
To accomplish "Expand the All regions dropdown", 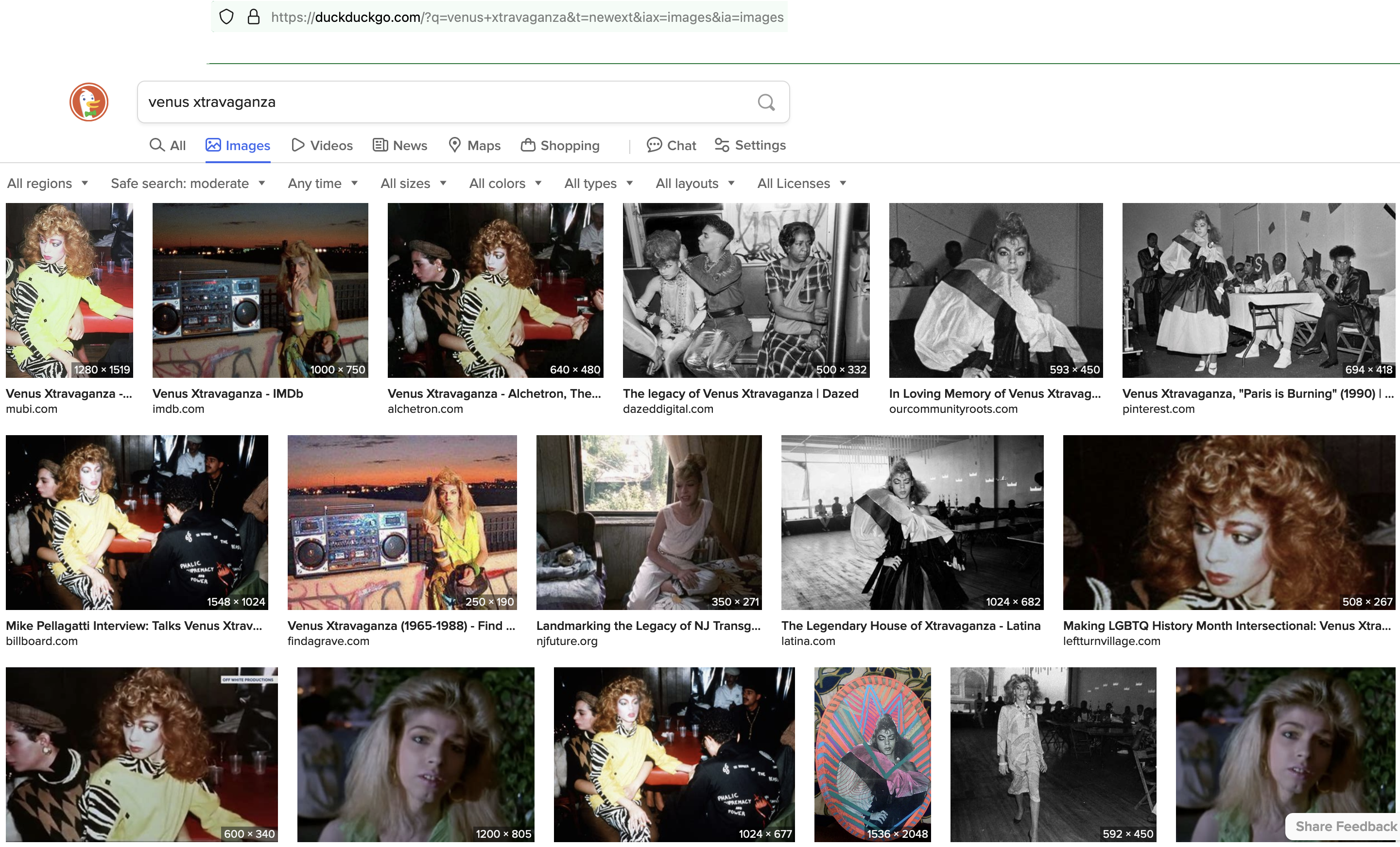I will tap(48, 184).
